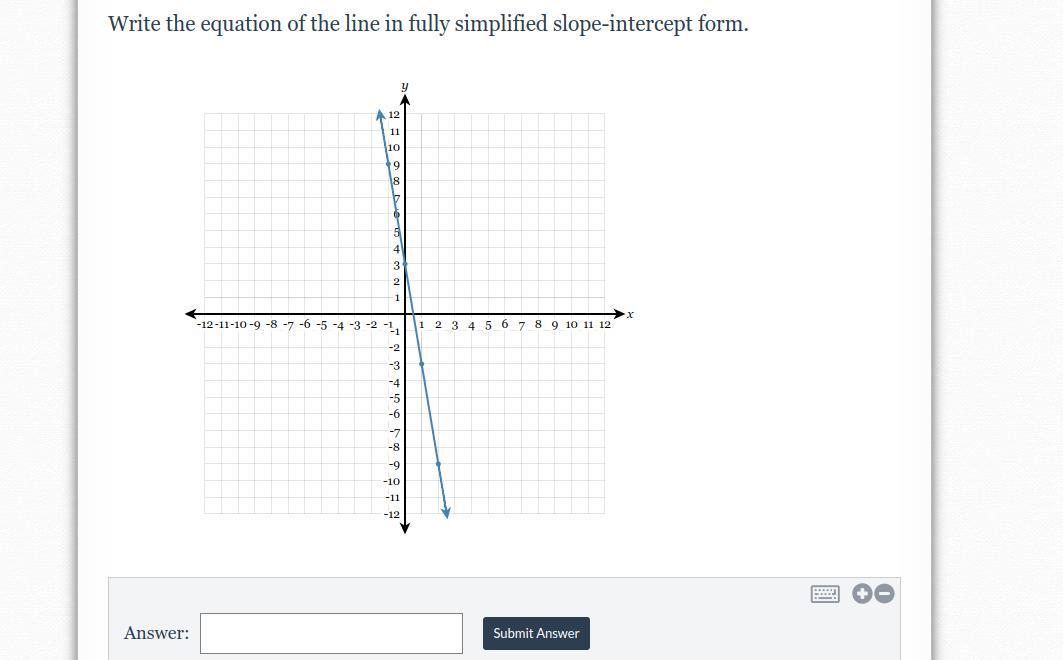Screen dimensions: 1063x660
Task: Click the plotted point at (1, -3)
Action: click(x=422, y=364)
